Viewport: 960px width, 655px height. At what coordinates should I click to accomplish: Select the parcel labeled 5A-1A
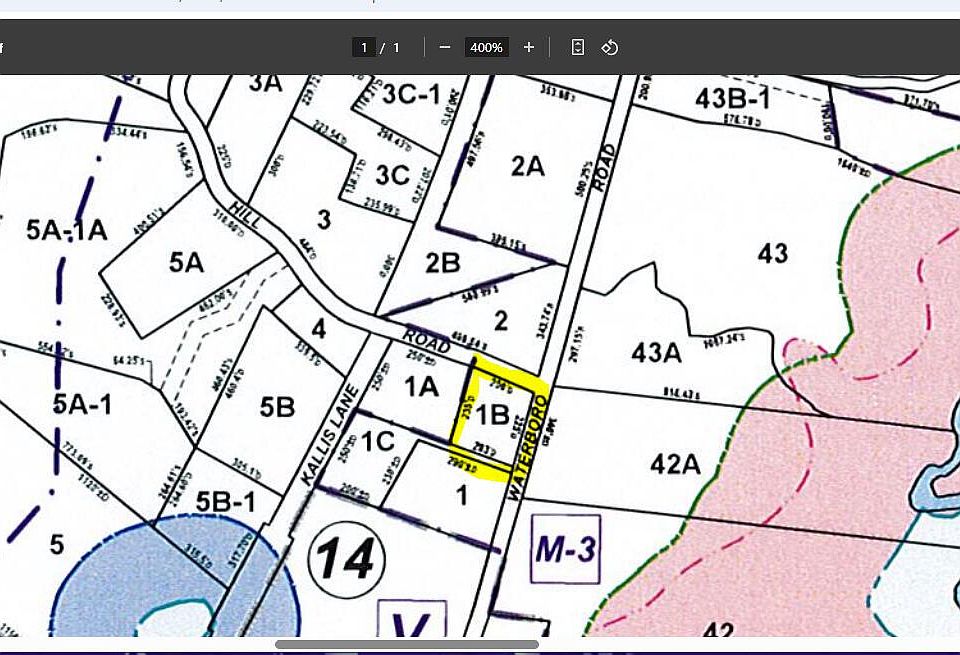point(66,230)
